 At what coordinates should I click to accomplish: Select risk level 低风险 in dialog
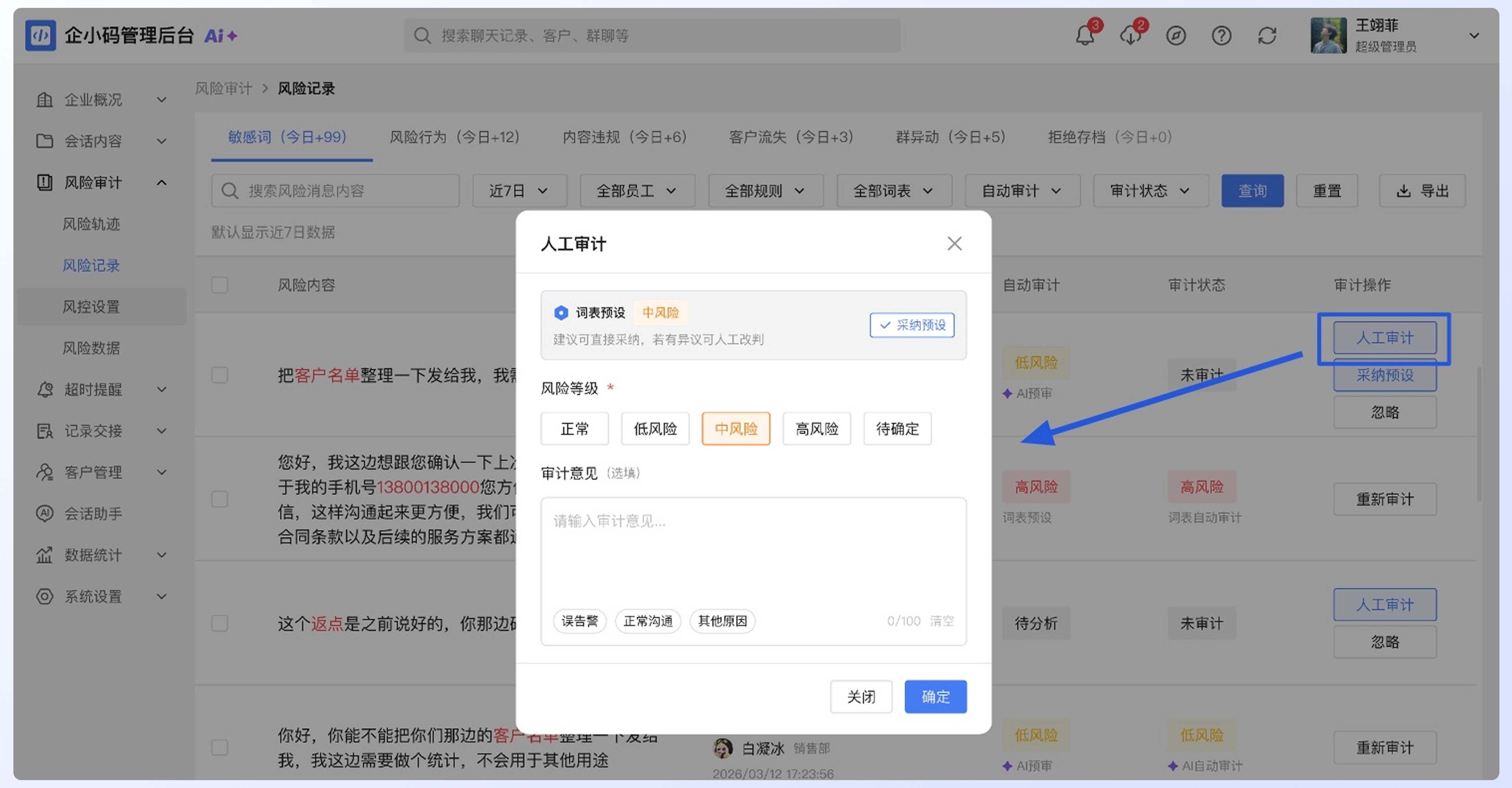point(655,429)
